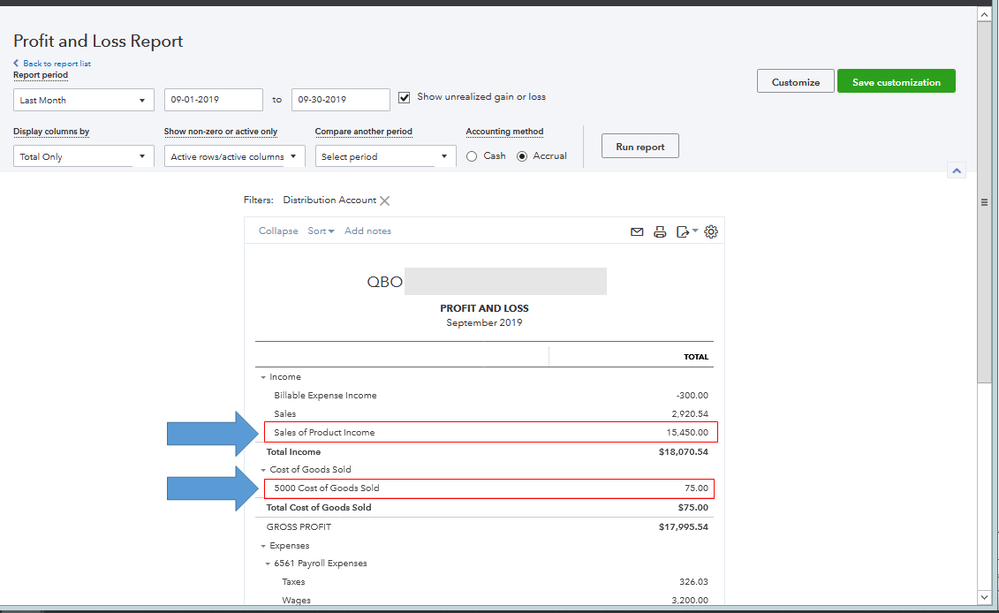Viewport: 999px width, 613px height.
Task: Click the email report icon
Action: (x=637, y=231)
